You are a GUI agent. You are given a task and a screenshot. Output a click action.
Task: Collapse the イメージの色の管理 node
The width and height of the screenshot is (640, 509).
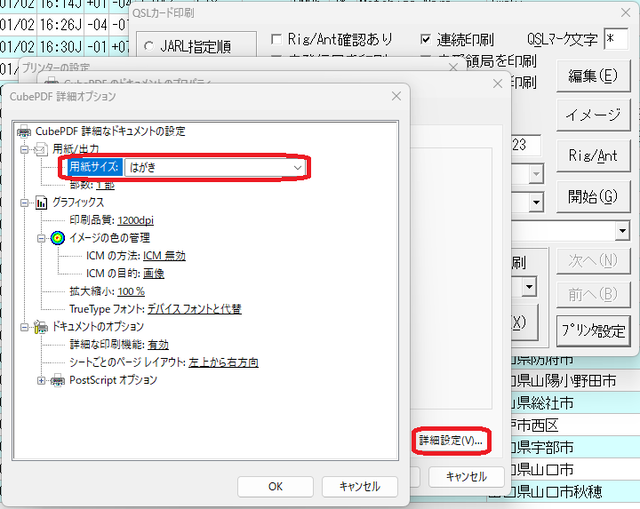(x=41, y=238)
